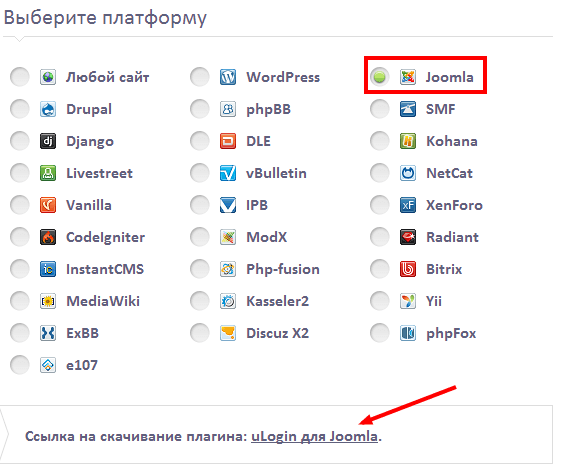Pick the Kasseler2 radio button
The width and height of the screenshot is (566, 469).
[200, 301]
